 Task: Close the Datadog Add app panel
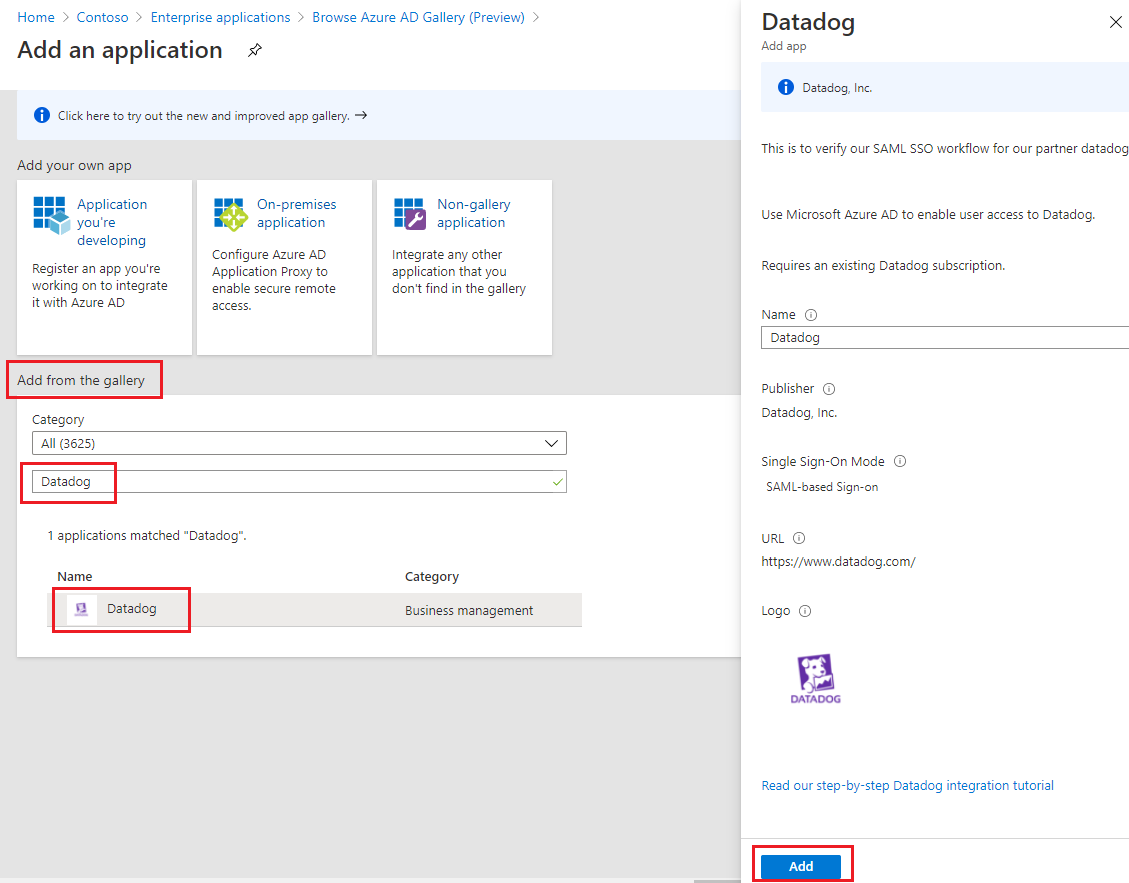tap(1115, 22)
